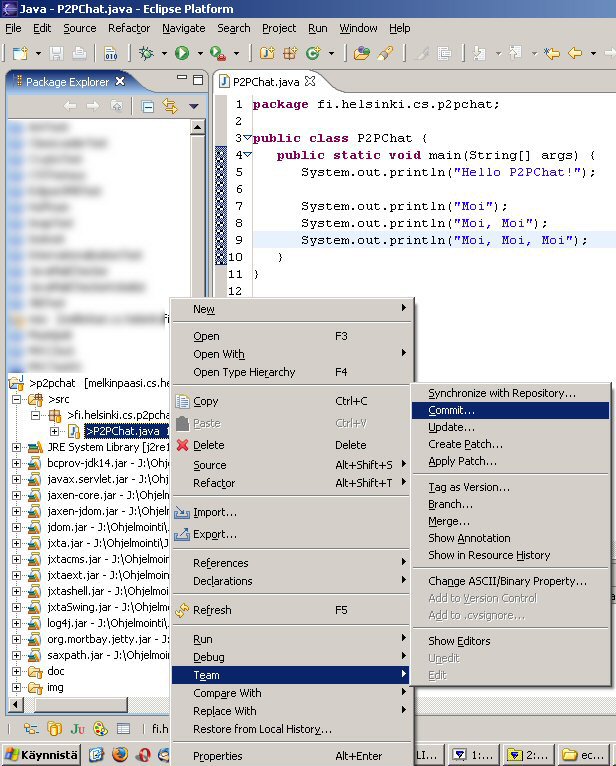Open the Opera icon in taskbar

pyautogui.click(x=144, y=755)
